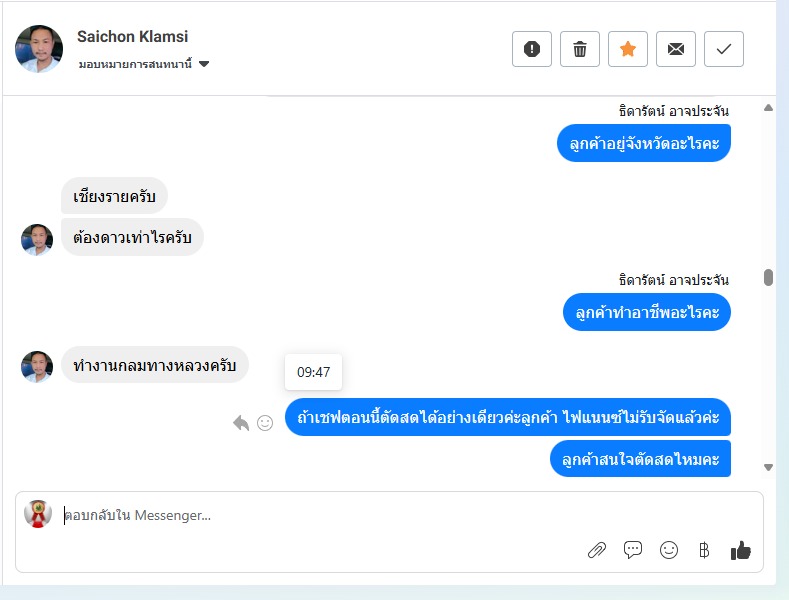Attach a file with paperclip icon

(x=597, y=549)
